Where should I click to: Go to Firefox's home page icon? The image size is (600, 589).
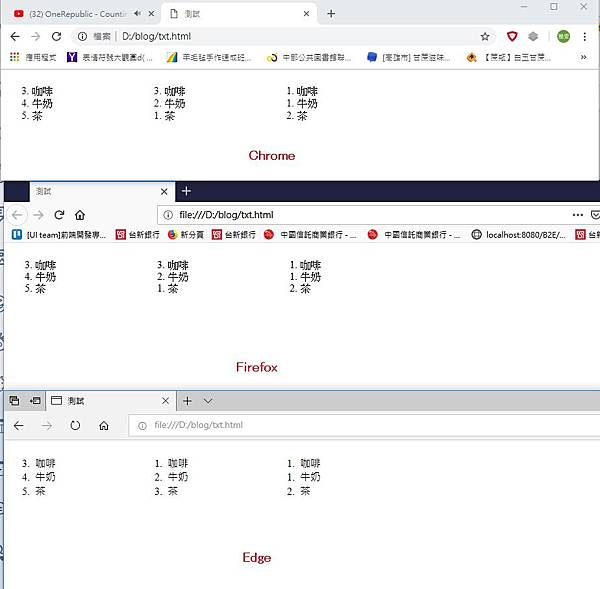point(80,215)
